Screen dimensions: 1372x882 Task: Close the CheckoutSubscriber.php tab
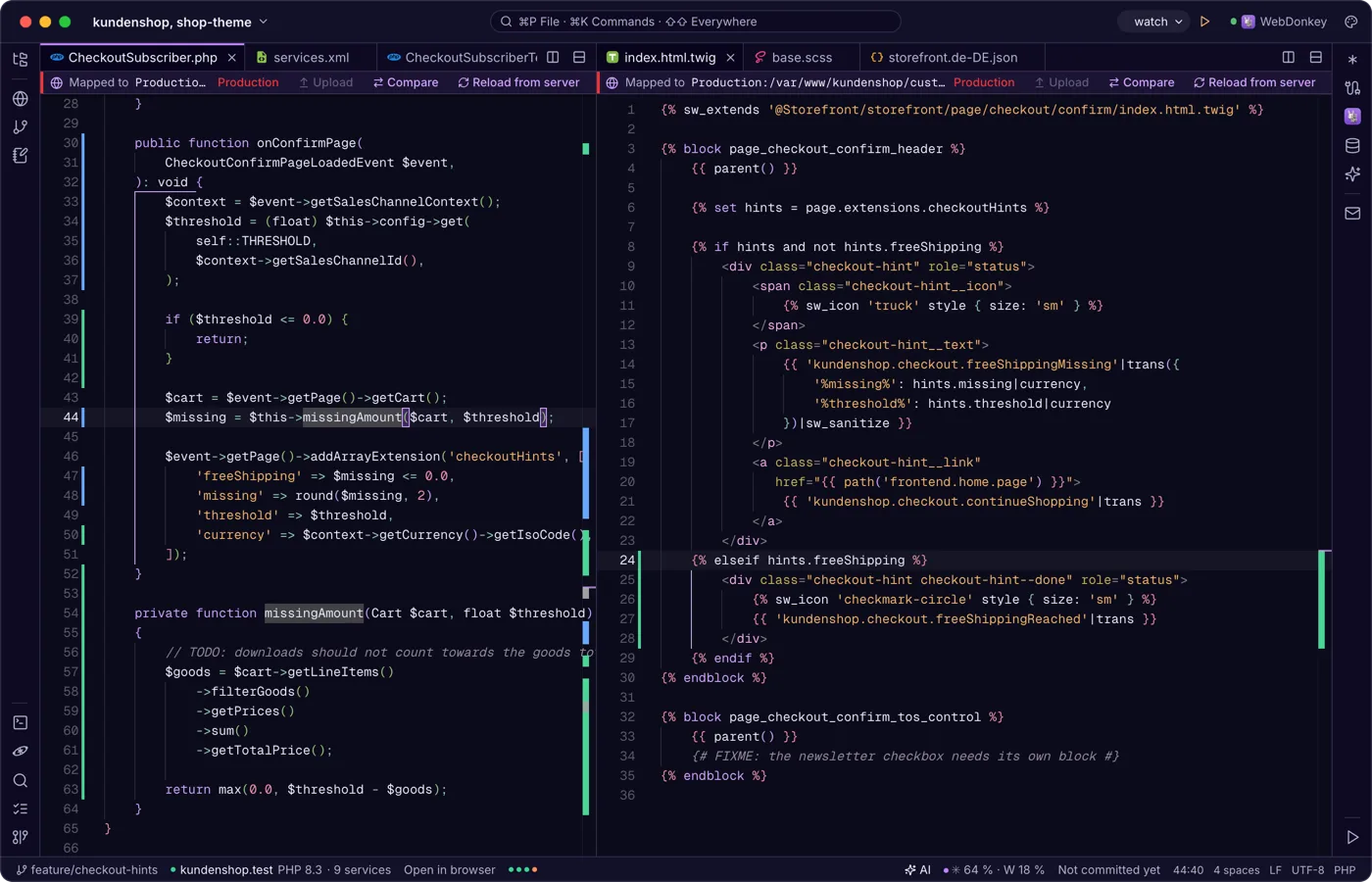[232, 58]
